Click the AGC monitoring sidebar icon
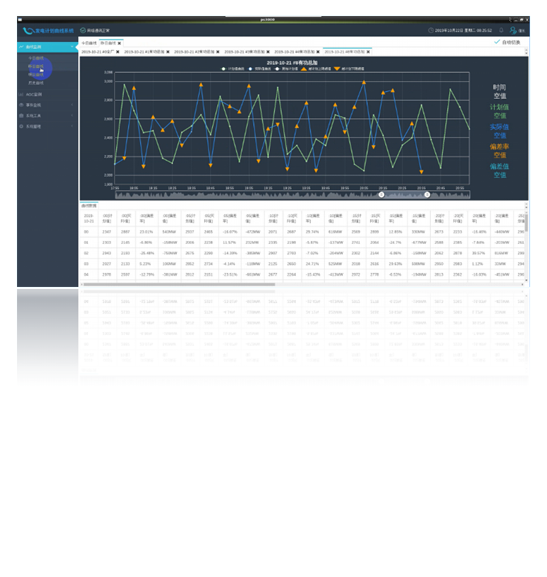Viewport: 547px width, 577px height. click(x=21, y=95)
